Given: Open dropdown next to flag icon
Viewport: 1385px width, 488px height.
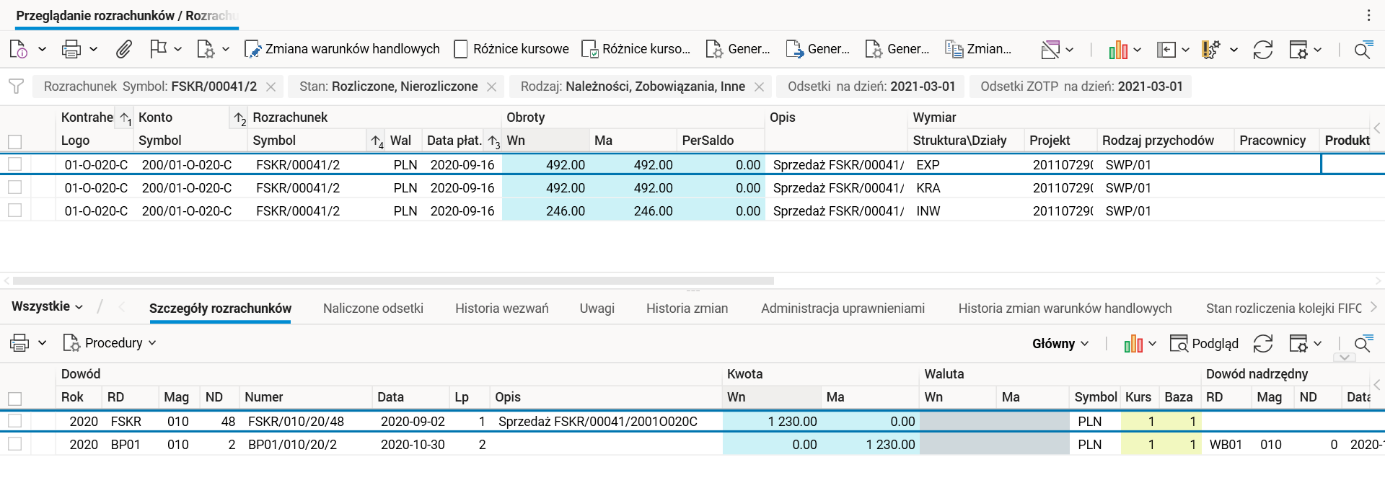Looking at the screenshot, I should tap(178, 49).
